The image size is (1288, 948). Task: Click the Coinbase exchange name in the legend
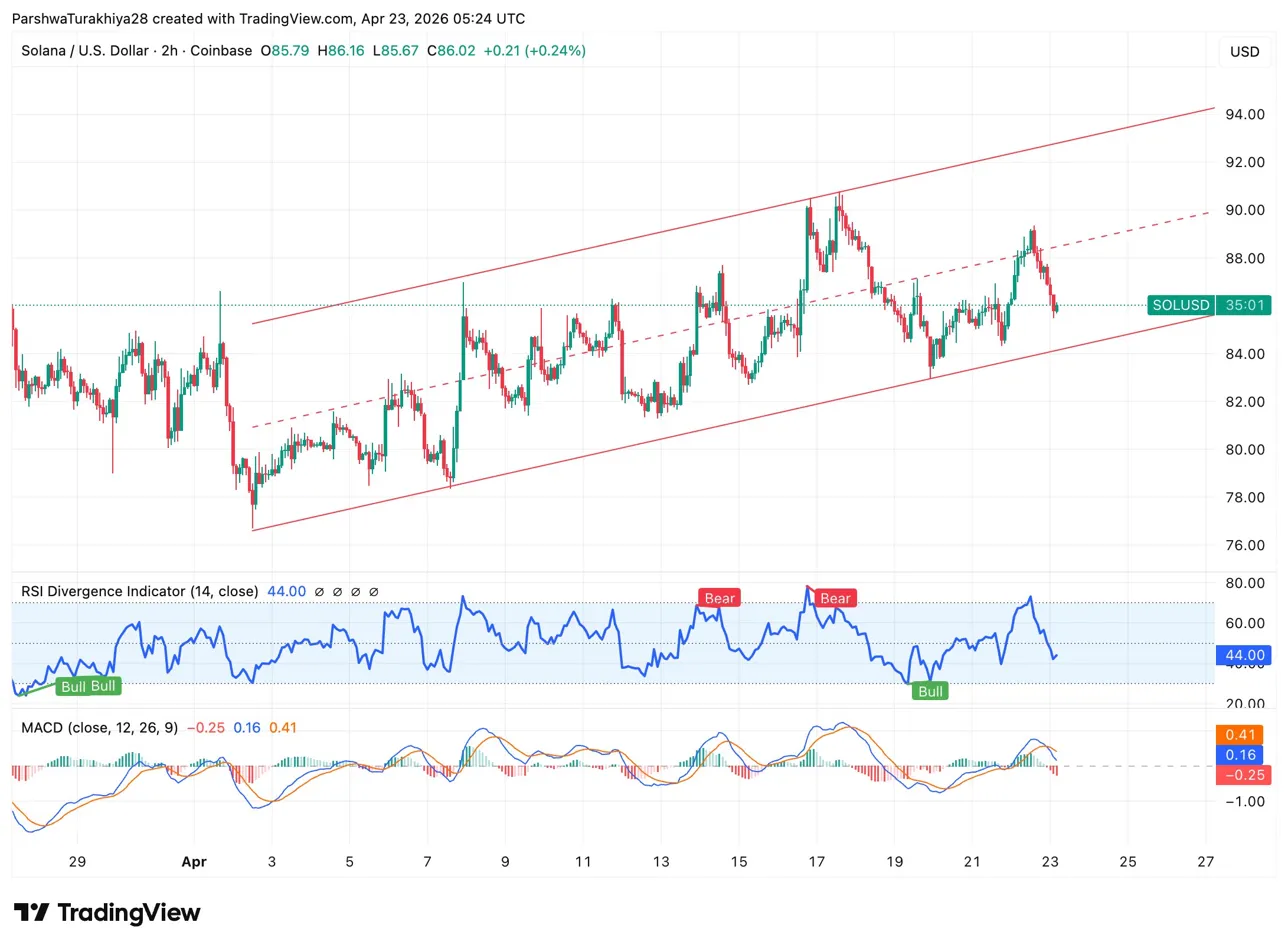click(222, 51)
